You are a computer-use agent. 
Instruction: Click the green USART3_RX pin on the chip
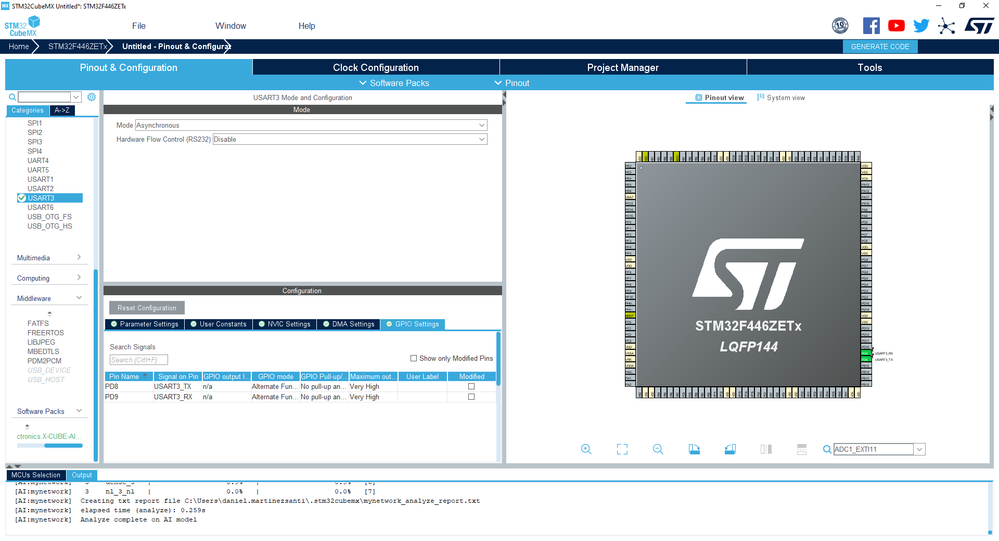[866, 353]
